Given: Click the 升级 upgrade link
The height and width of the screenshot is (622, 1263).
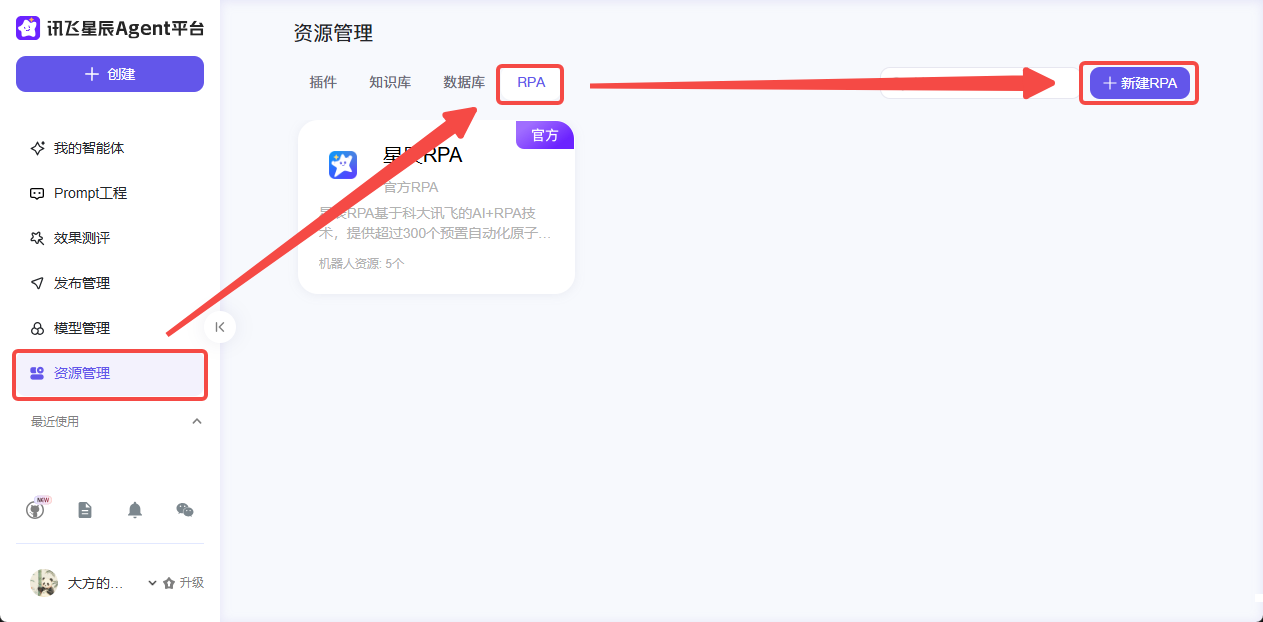Looking at the screenshot, I should tap(192, 582).
